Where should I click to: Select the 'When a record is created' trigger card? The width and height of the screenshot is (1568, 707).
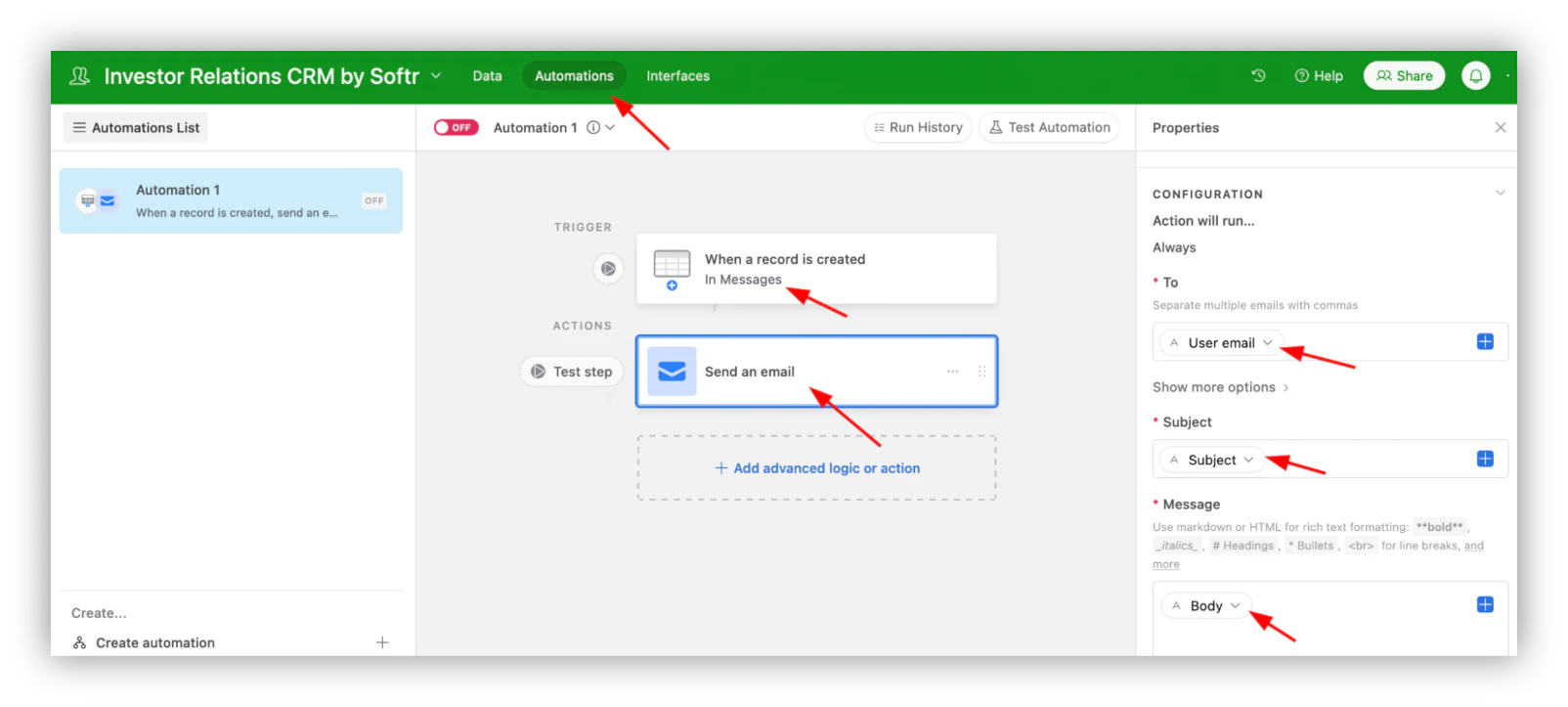[x=816, y=268]
